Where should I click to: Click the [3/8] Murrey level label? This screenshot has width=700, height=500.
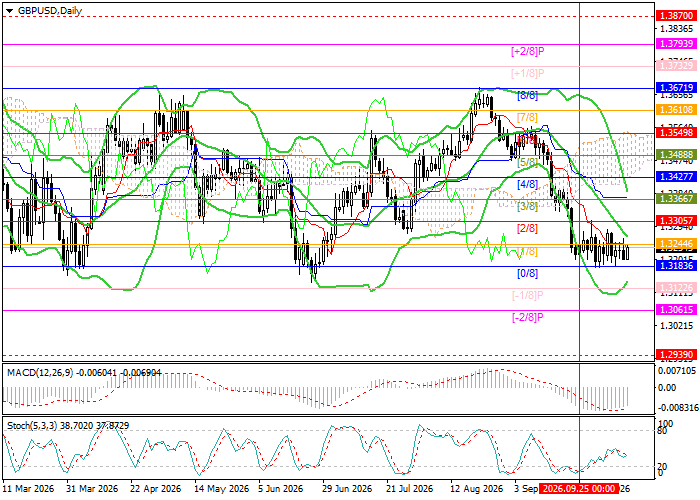pyautogui.click(x=527, y=206)
